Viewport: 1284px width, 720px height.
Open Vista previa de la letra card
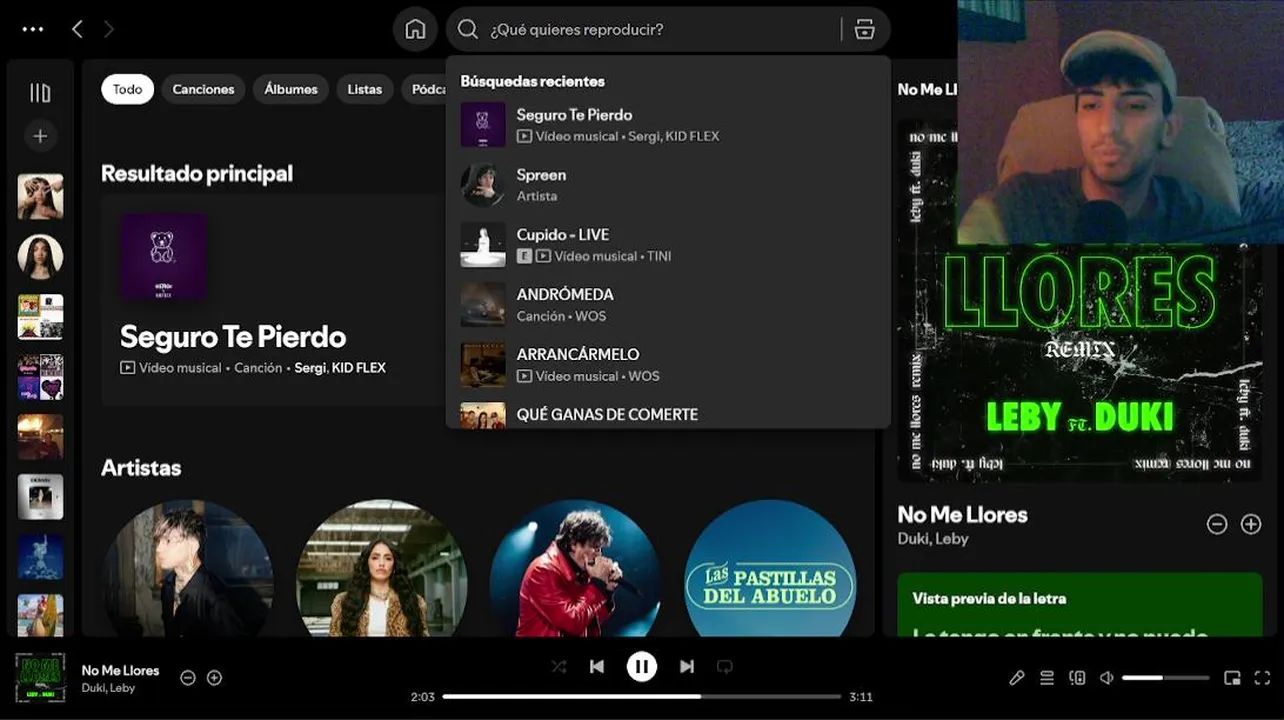[1080, 604]
